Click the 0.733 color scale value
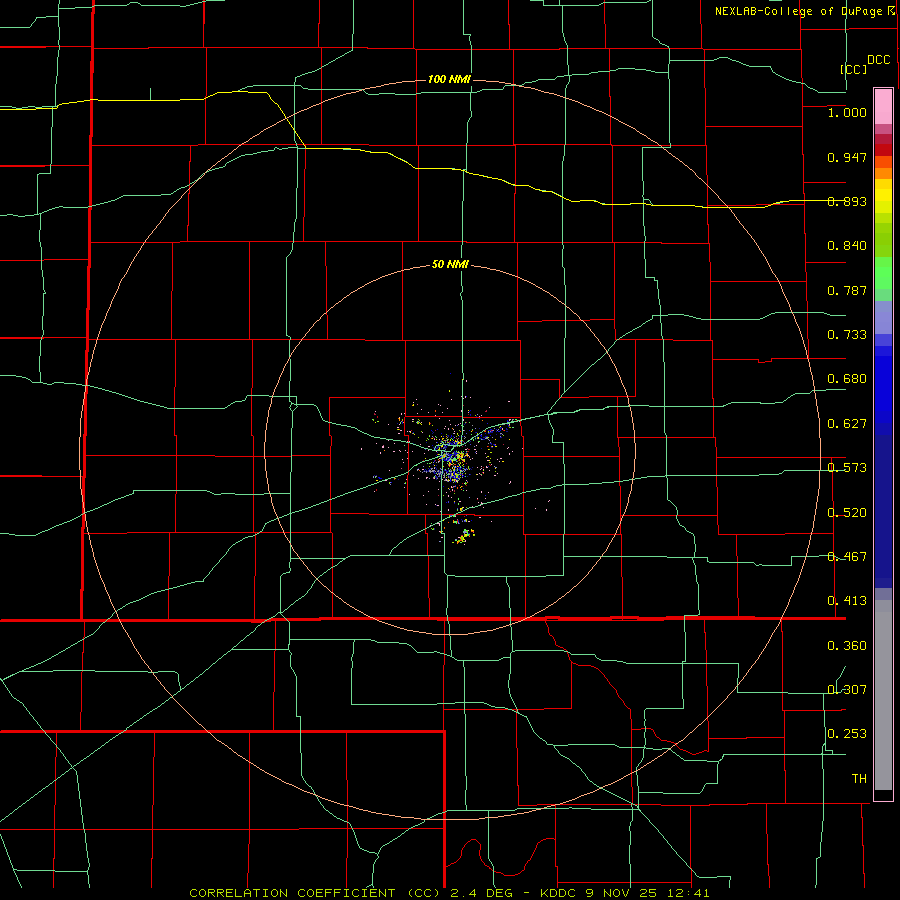The width and height of the screenshot is (900, 900). click(x=847, y=335)
